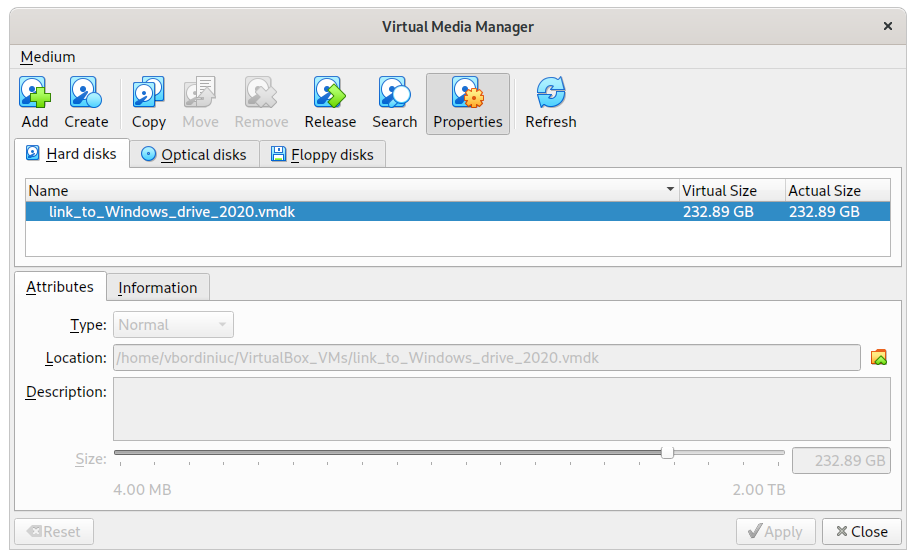Screen dimensions: 916x559
Task: Click the Remove toolbar icon
Action: coord(261,92)
